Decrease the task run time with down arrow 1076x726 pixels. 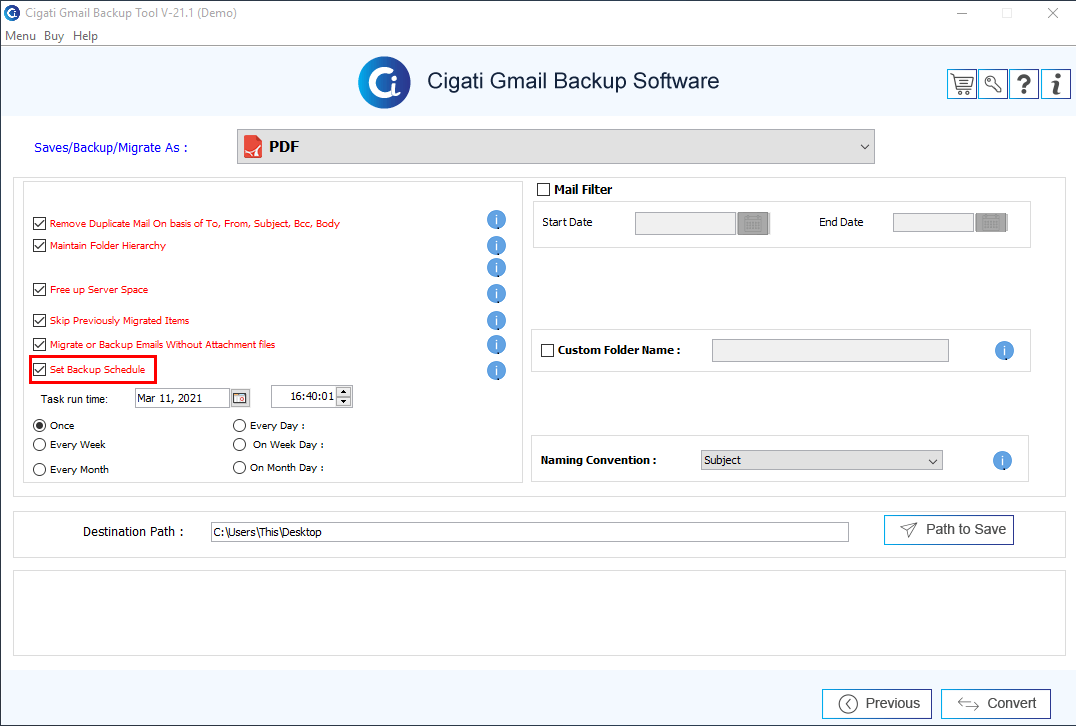point(344,401)
